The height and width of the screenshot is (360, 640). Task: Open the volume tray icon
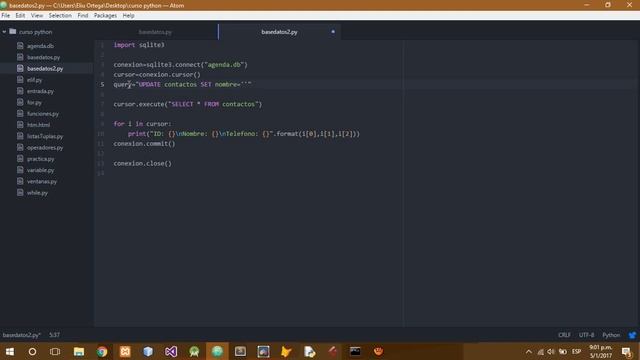(x=551, y=351)
